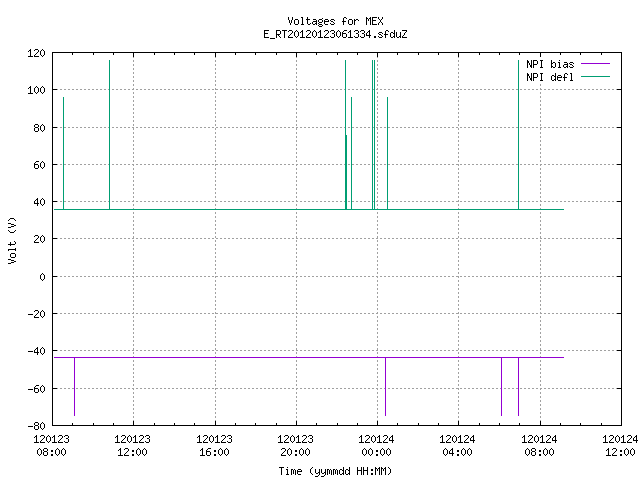This screenshot has width=640, height=480.
Task: Click the x-axis tick label 120123 20:00
Action: tap(295, 446)
